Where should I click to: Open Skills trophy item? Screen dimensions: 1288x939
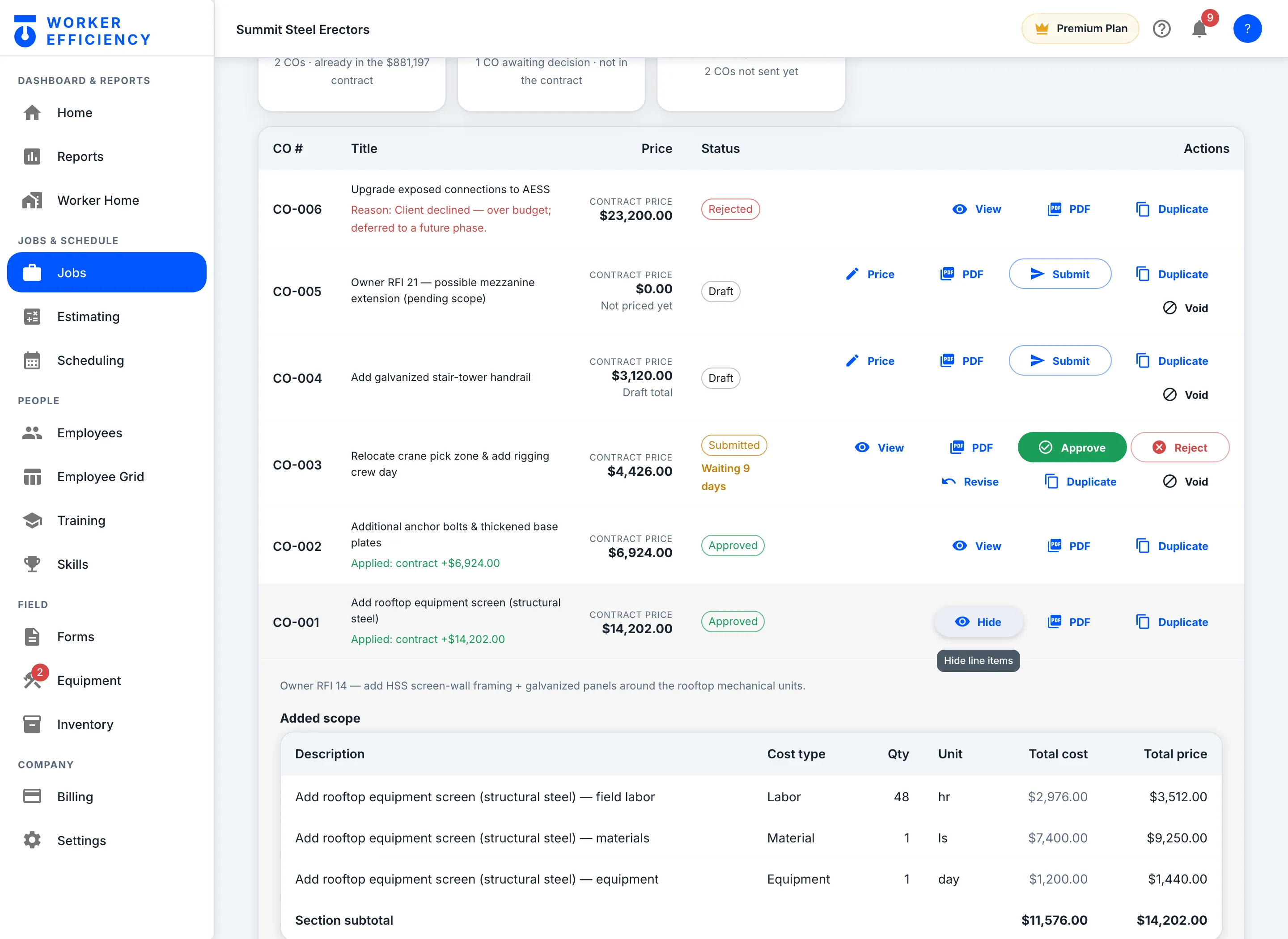[x=107, y=564]
